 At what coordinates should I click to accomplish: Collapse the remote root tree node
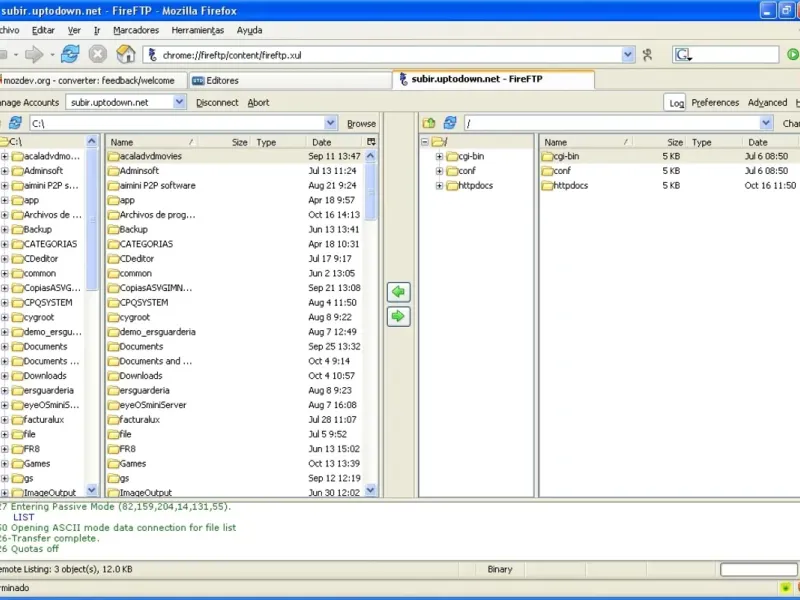(424, 141)
